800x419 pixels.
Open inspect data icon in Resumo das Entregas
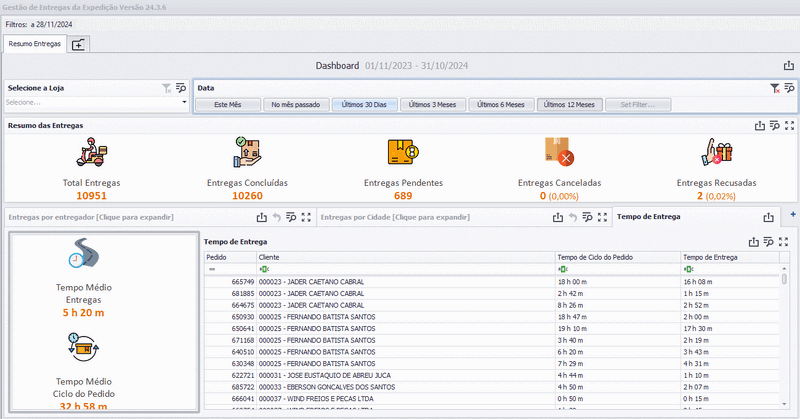click(774, 126)
